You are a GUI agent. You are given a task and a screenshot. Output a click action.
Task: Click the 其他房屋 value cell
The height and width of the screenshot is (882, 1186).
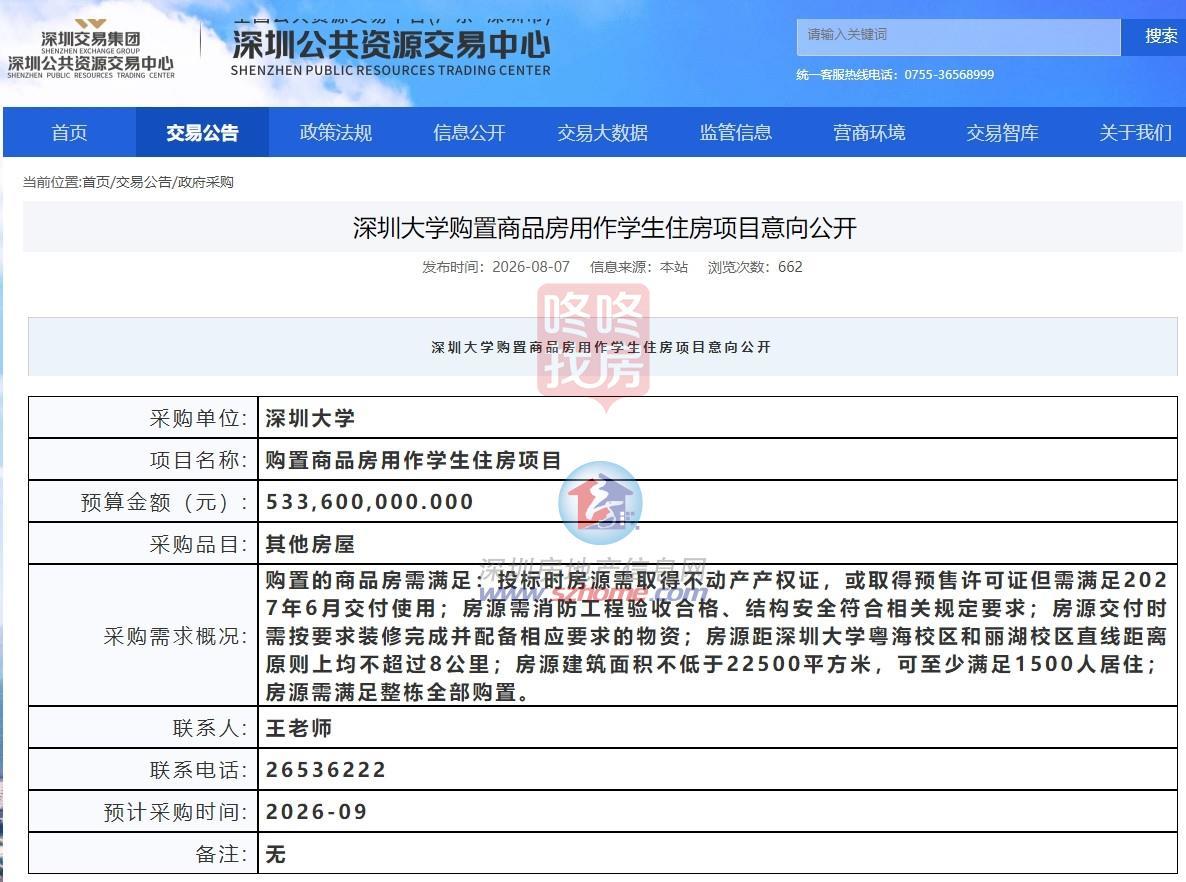(x=718, y=543)
